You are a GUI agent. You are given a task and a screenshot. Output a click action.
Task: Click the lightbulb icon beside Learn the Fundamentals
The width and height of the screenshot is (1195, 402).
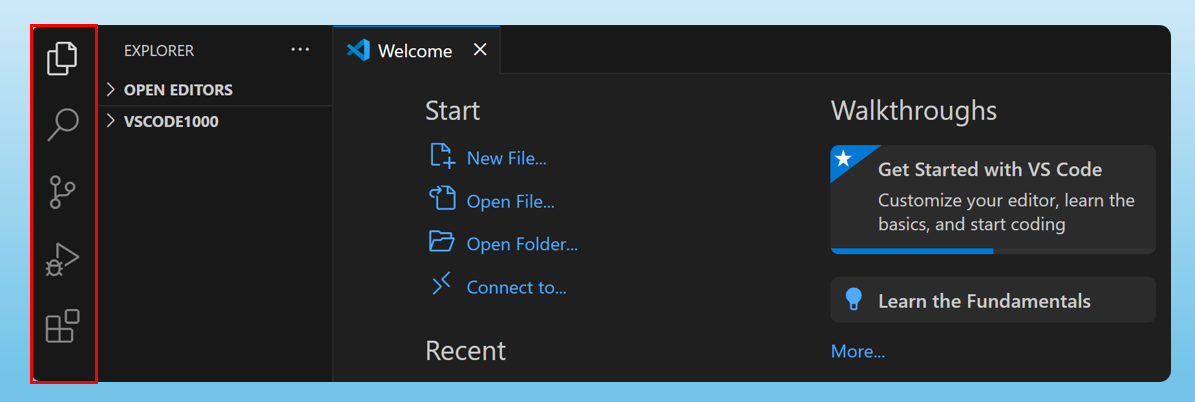tap(854, 299)
